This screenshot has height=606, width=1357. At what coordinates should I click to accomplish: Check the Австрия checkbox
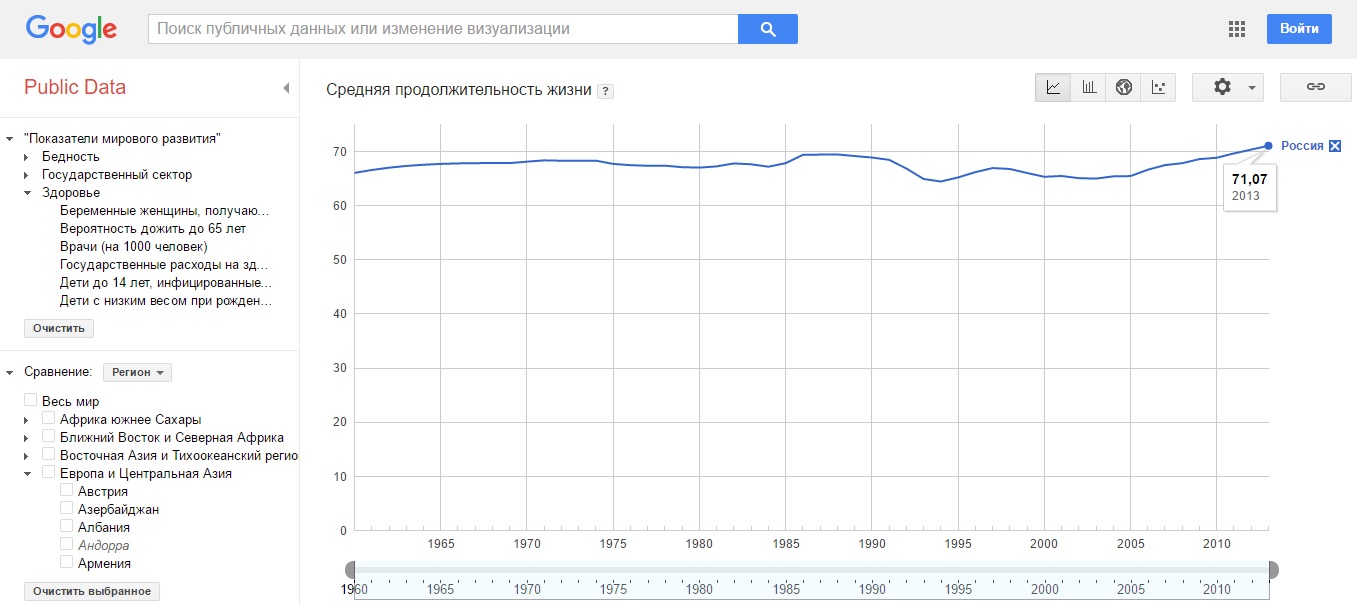pyautogui.click(x=66, y=490)
